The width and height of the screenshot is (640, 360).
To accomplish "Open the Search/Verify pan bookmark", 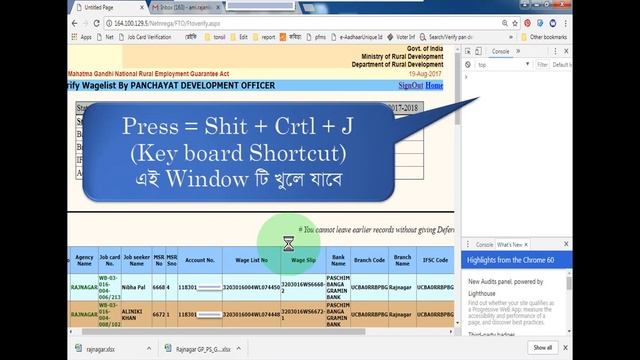I will 446,37.
